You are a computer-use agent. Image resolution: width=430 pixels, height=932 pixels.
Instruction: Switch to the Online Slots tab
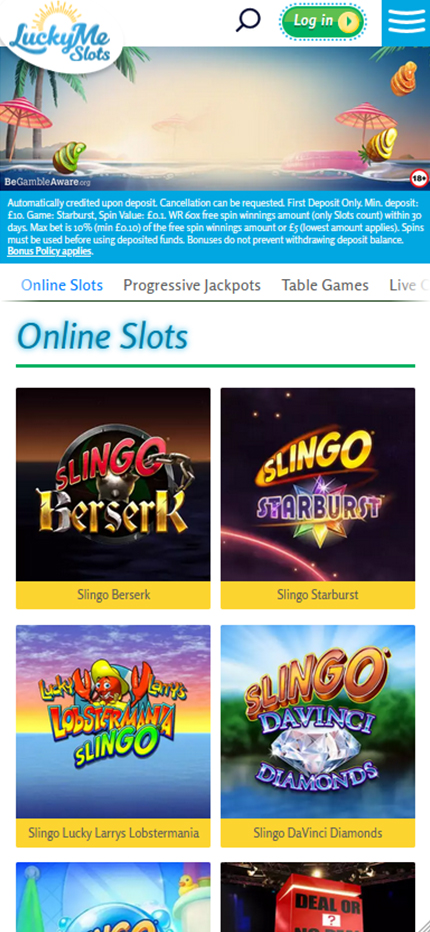tap(62, 285)
